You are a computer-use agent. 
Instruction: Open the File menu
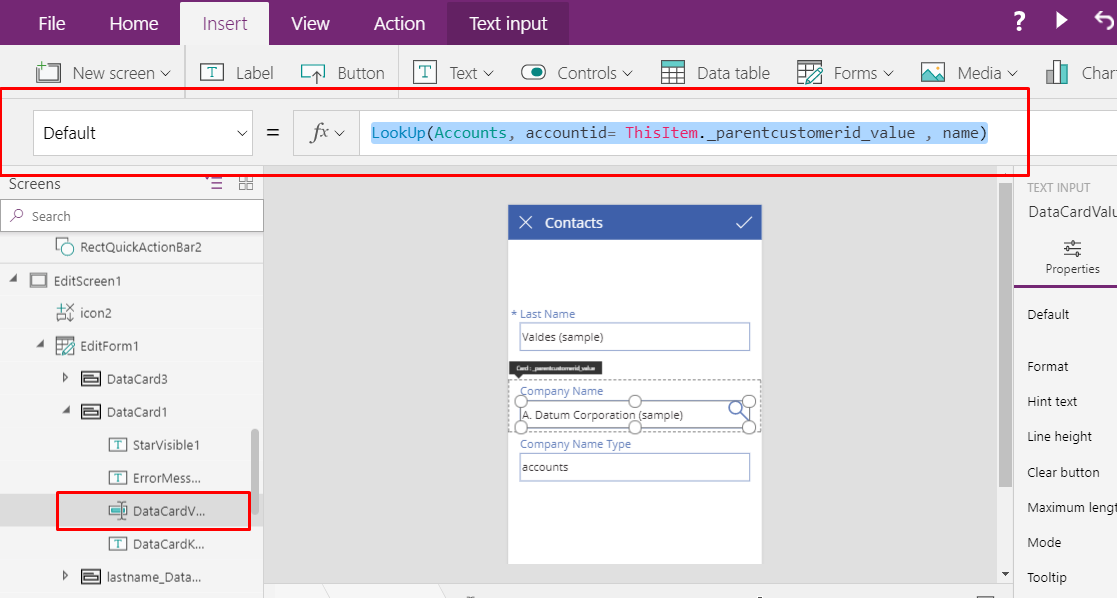pyautogui.click(x=52, y=24)
